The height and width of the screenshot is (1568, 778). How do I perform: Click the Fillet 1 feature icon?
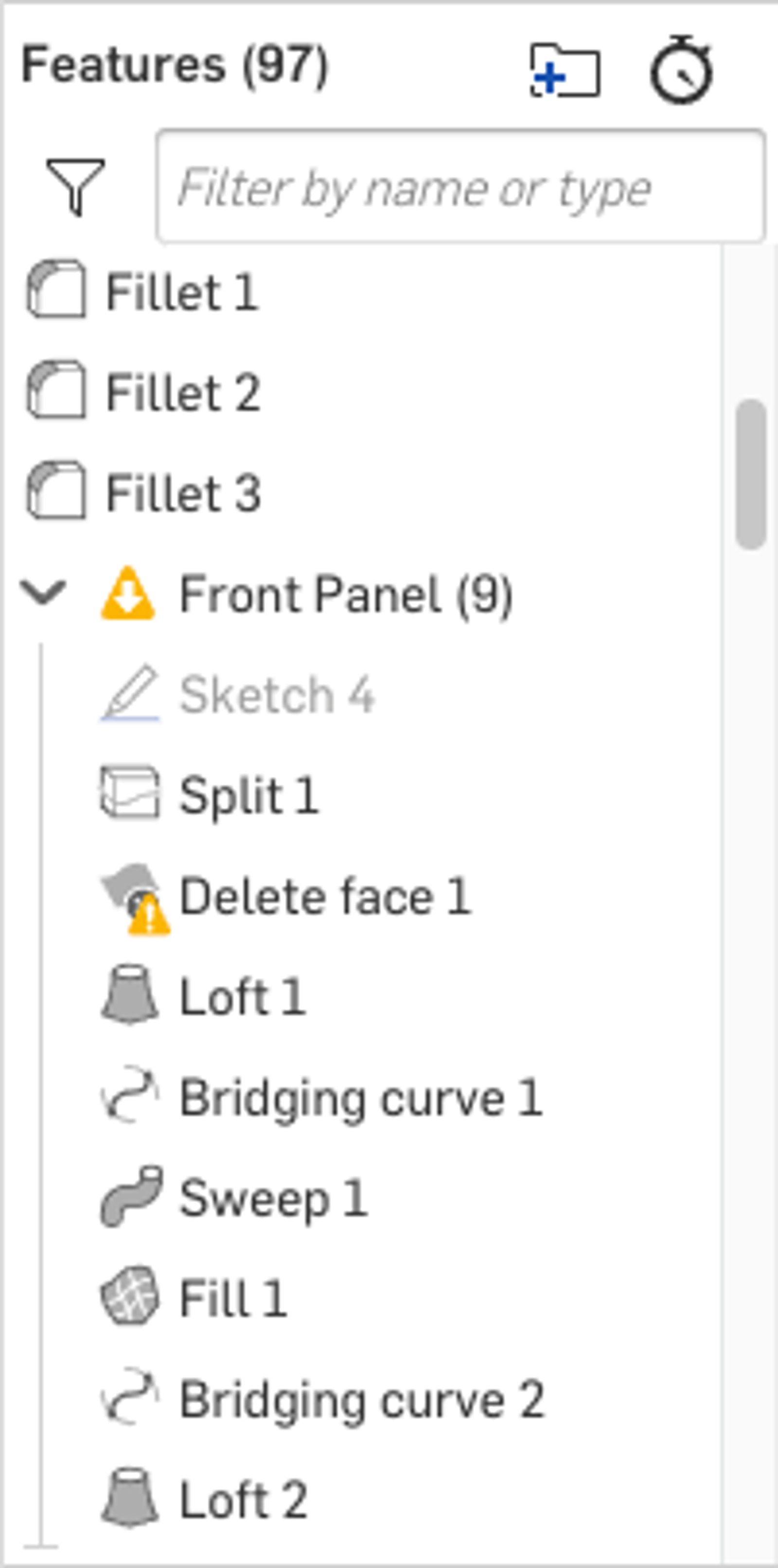[x=56, y=290]
